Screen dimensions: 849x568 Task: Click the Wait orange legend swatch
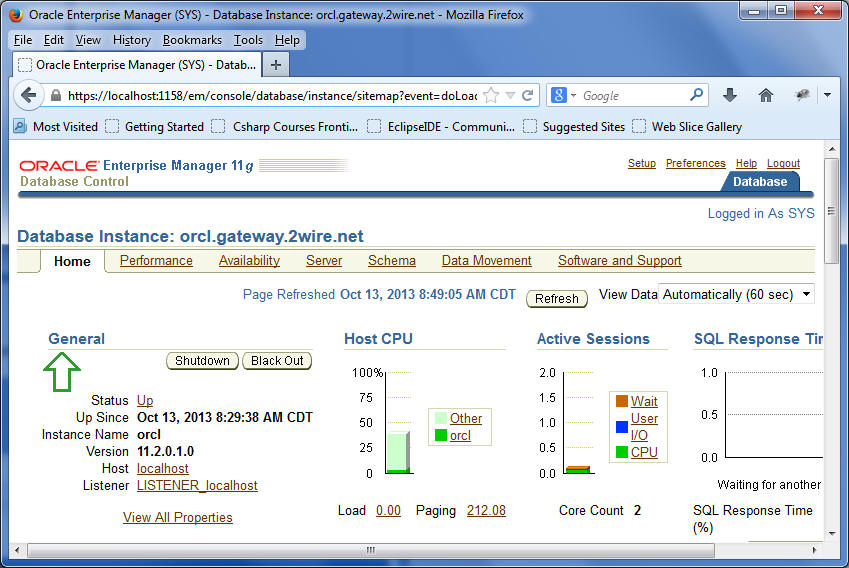621,401
